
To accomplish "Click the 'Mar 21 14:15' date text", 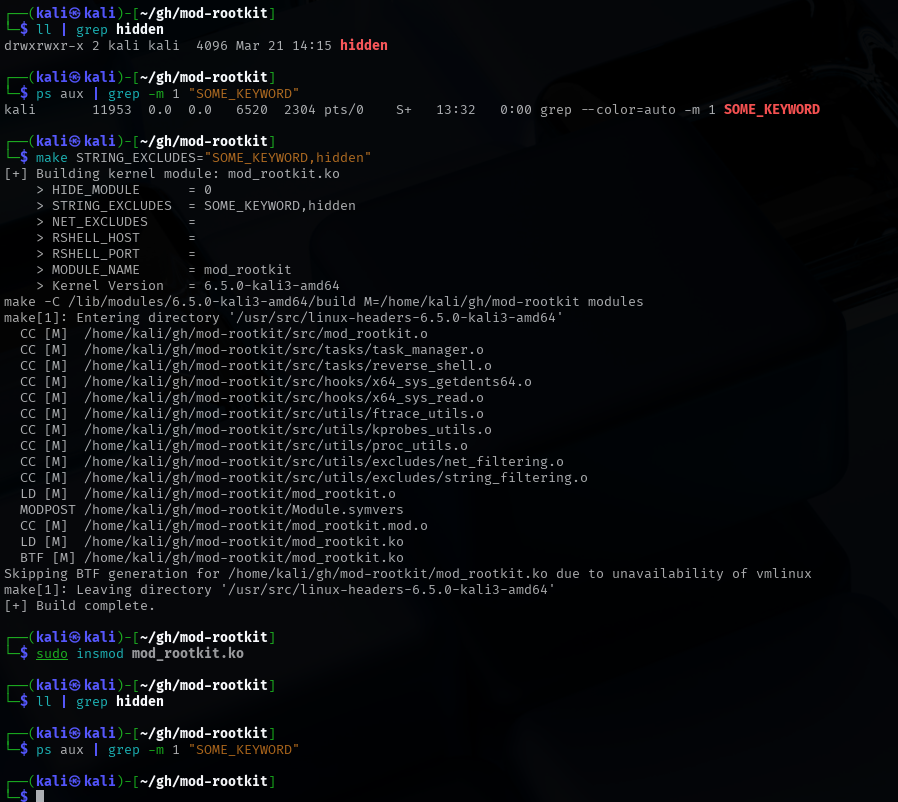I will 283,45.
